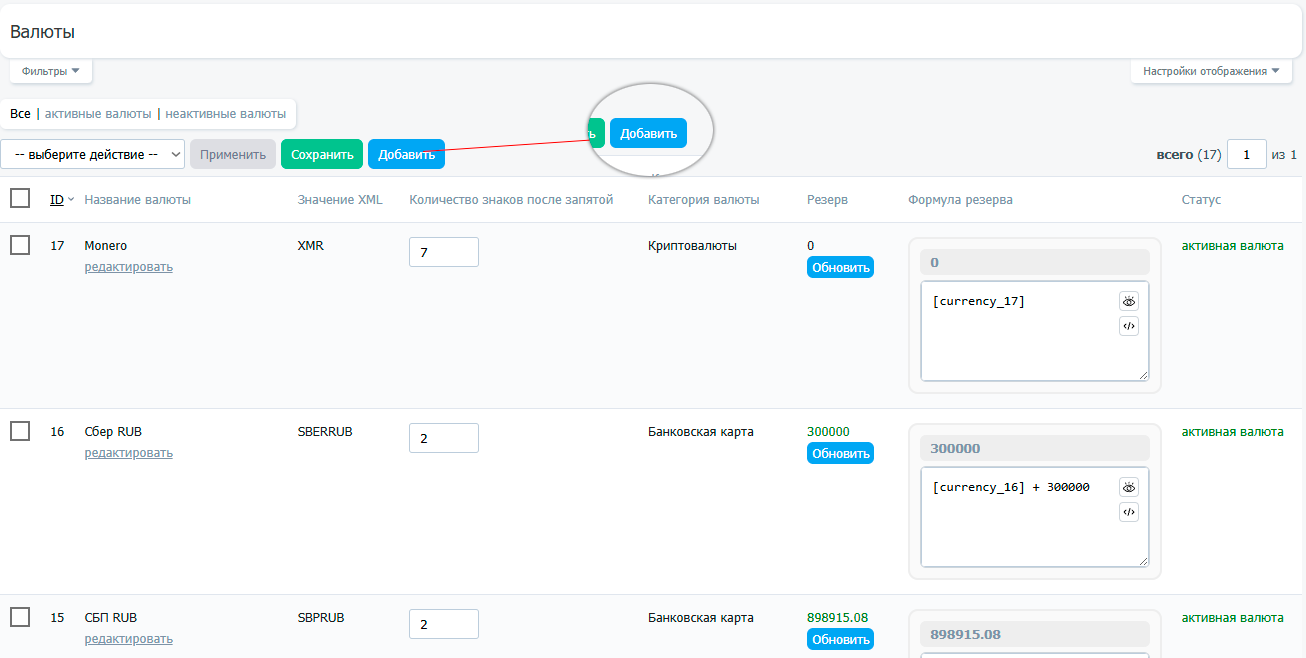Click Обновить under Monero reserve
1306x658 pixels.
(x=840, y=268)
